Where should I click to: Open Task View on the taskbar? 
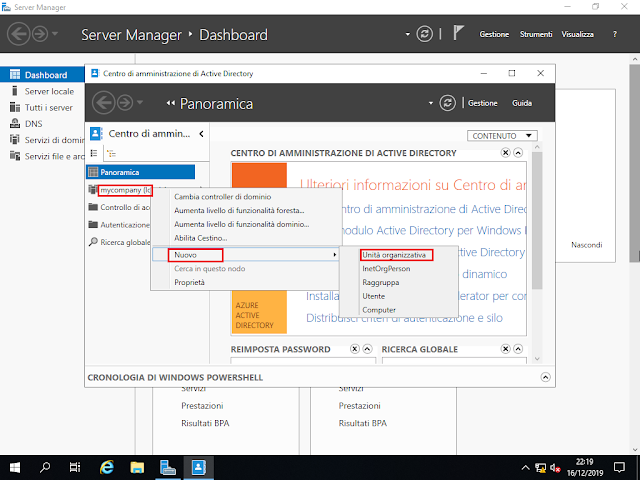tap(75, 468)
